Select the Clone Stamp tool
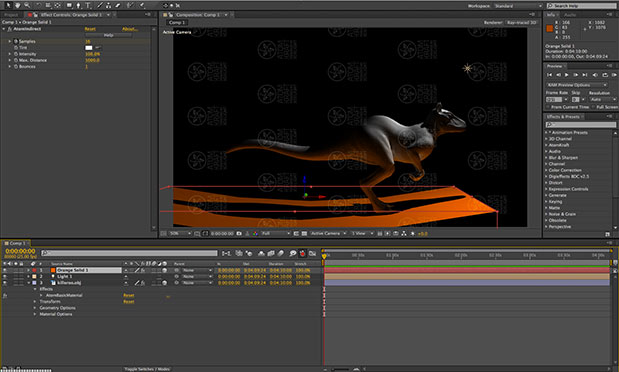This screenshot has width=619, height=372. coord(108,5)
